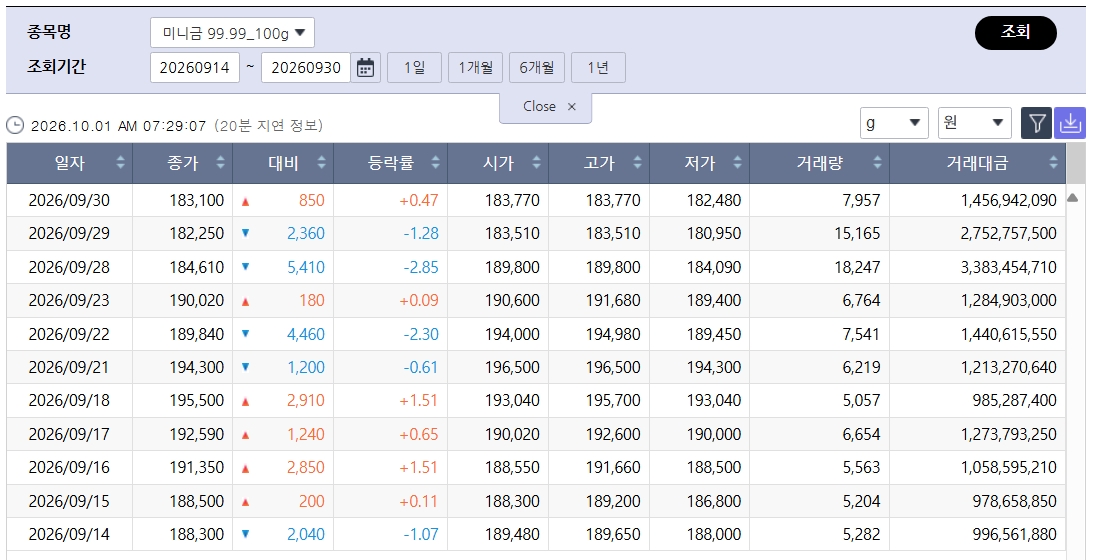Click the clock icon beside the timestamp
The image size is (1094, 560).
point(15,126)
